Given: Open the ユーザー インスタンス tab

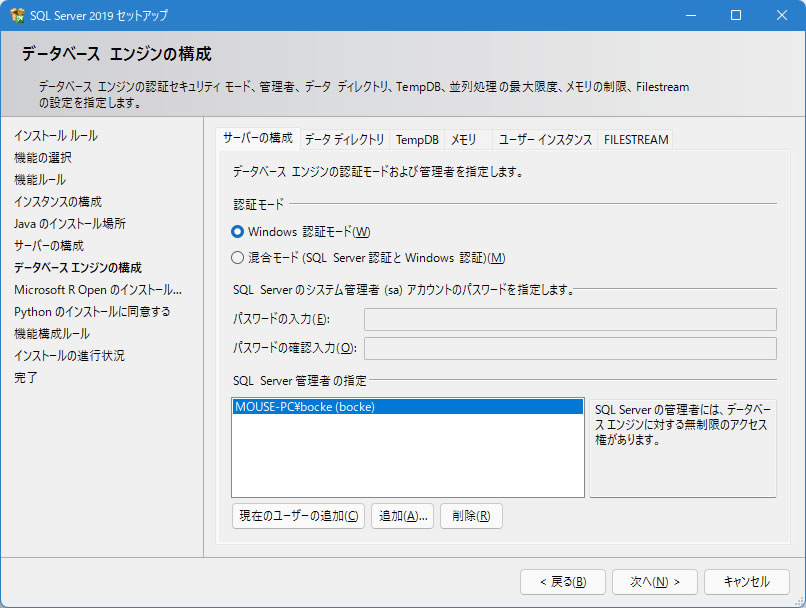Looking at the screenshot, I should [545, 140].
